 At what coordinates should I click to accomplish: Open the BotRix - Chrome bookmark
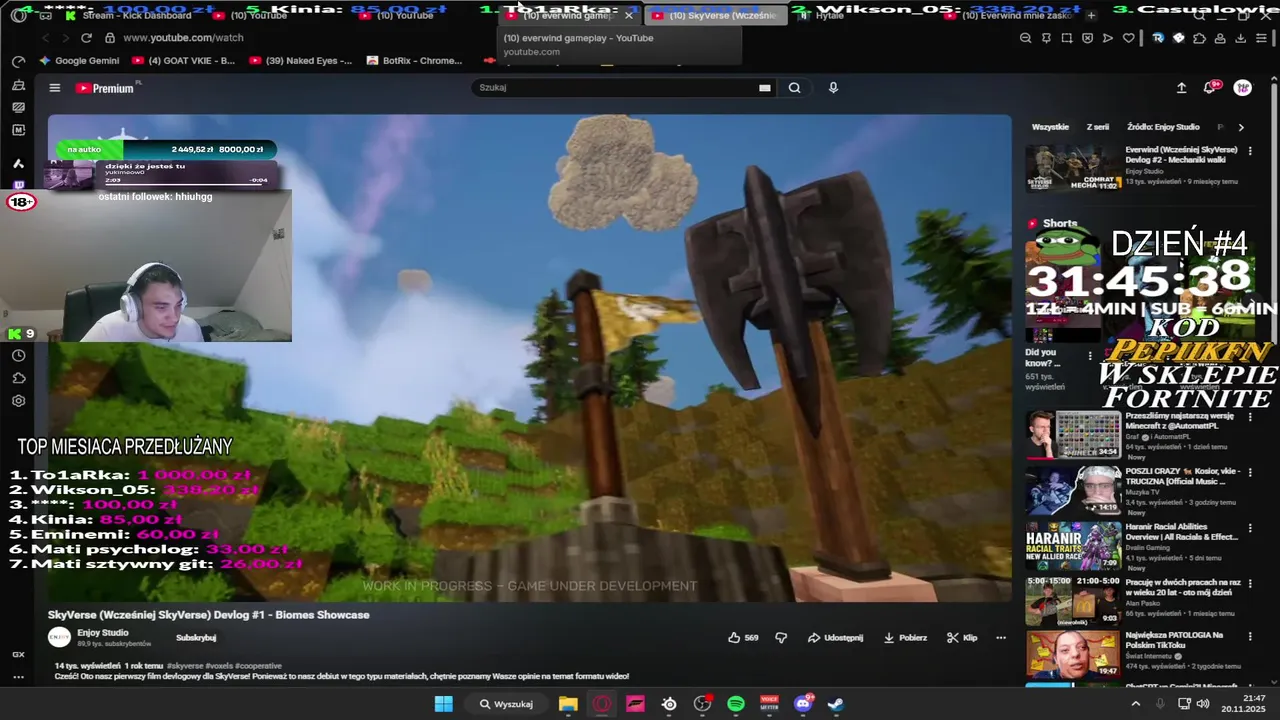tap(415, 61)
